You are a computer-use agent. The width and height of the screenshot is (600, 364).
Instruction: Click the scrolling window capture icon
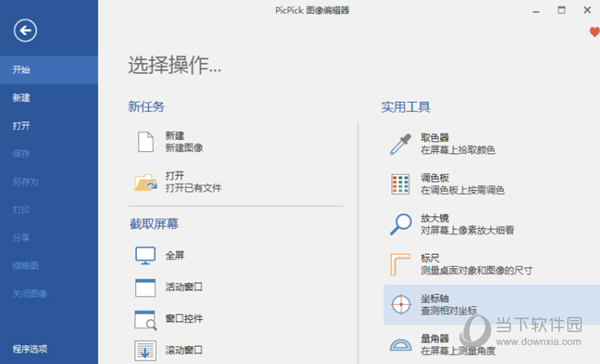click(145, 350)
